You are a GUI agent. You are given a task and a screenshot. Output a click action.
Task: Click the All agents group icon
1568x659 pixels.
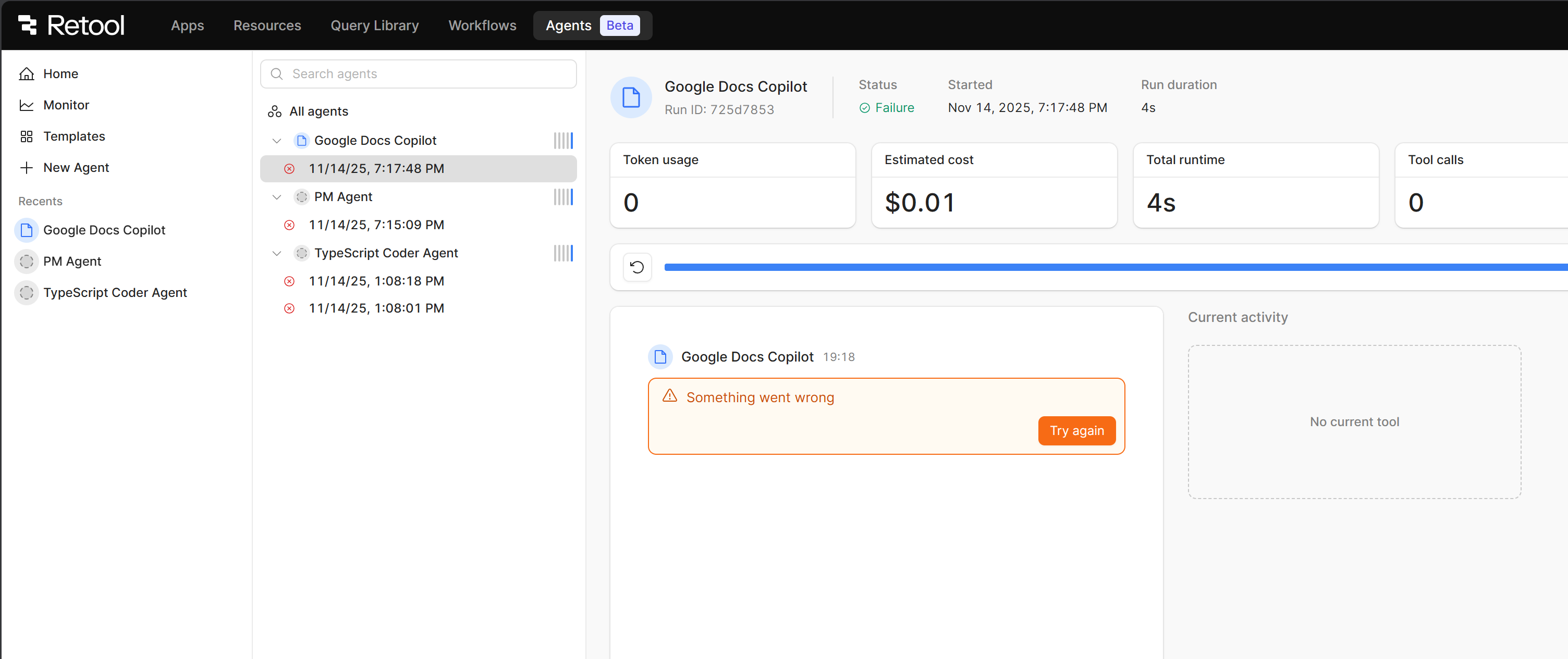tap(275, 111)
